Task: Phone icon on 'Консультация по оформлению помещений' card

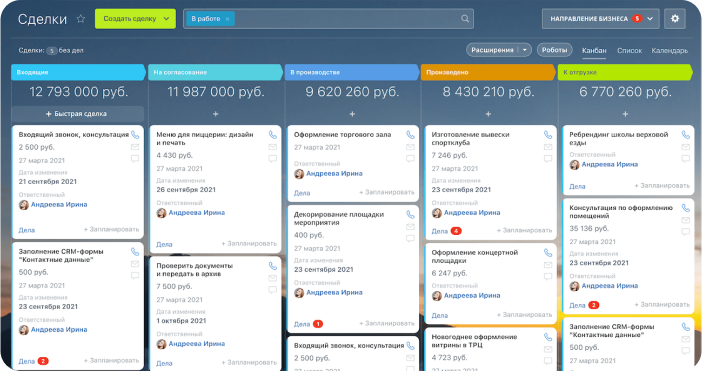Action: 685,208
